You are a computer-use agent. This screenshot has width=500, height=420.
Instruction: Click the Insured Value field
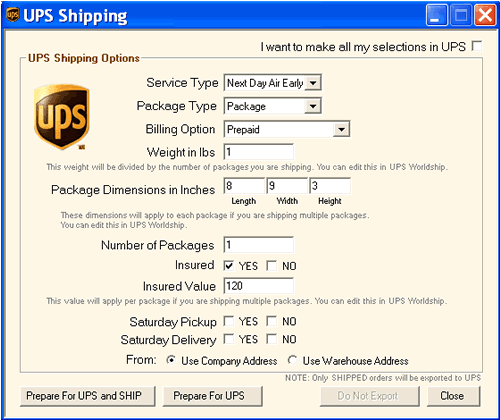(259, 286)
